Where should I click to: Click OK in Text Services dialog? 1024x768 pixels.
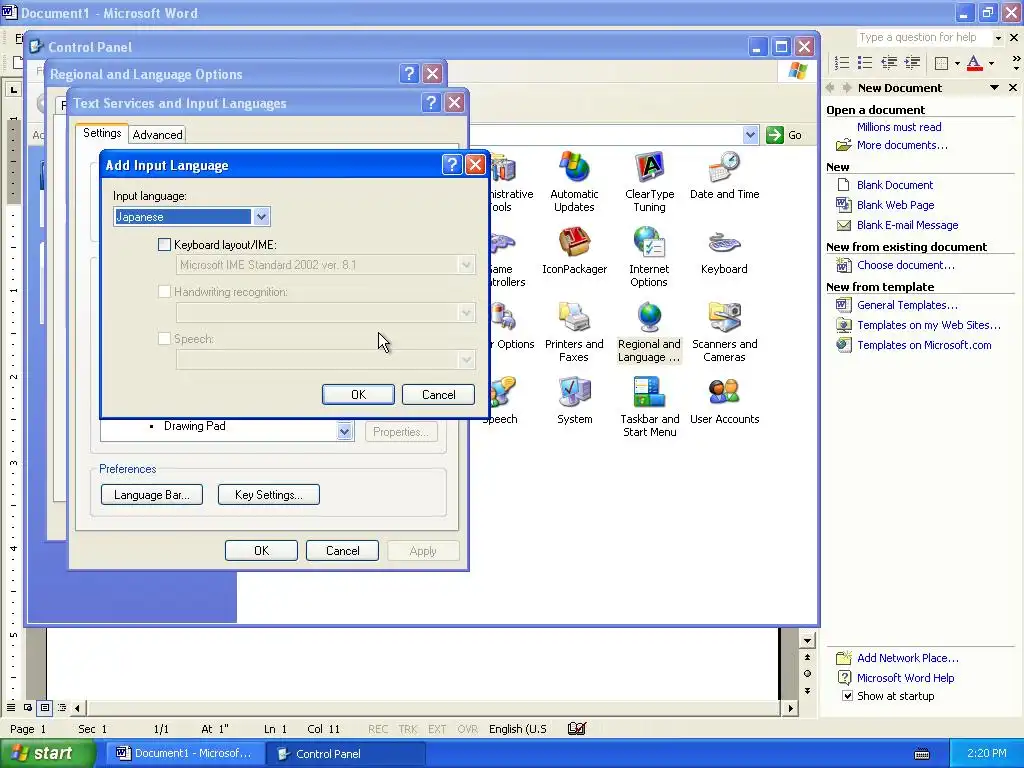(261, 551)
